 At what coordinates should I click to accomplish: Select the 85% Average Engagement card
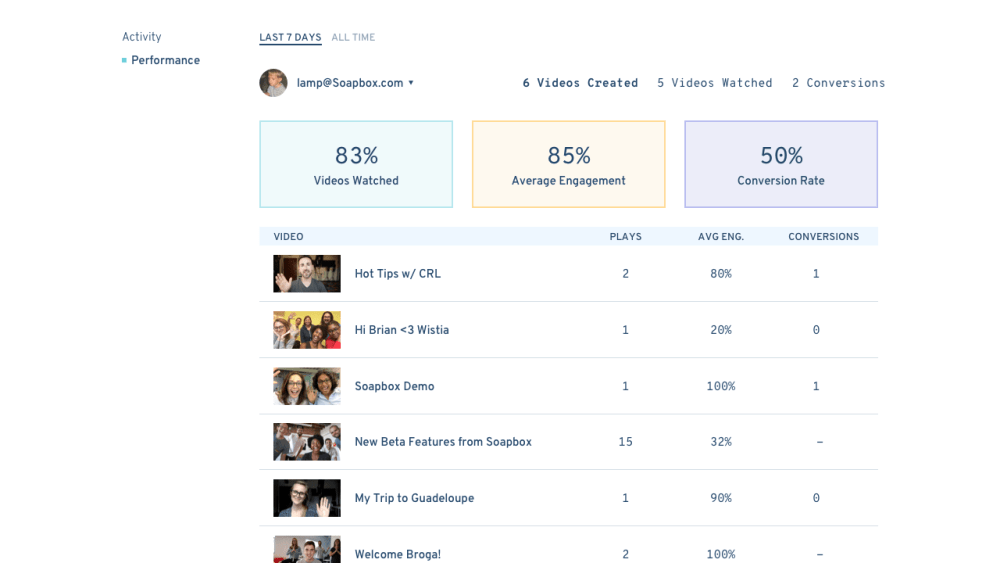[568, 165]
